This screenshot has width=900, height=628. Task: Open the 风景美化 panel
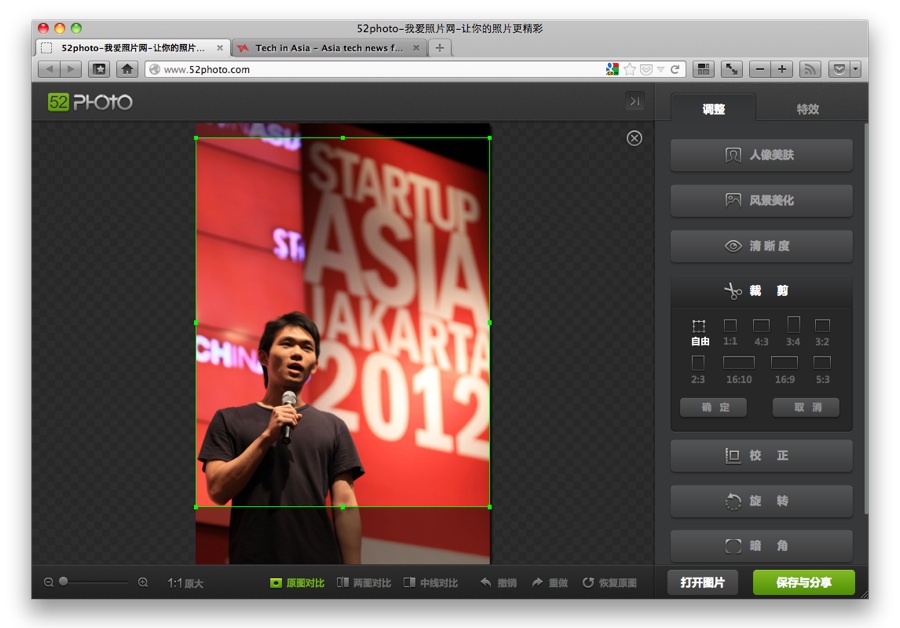[761, 200]
